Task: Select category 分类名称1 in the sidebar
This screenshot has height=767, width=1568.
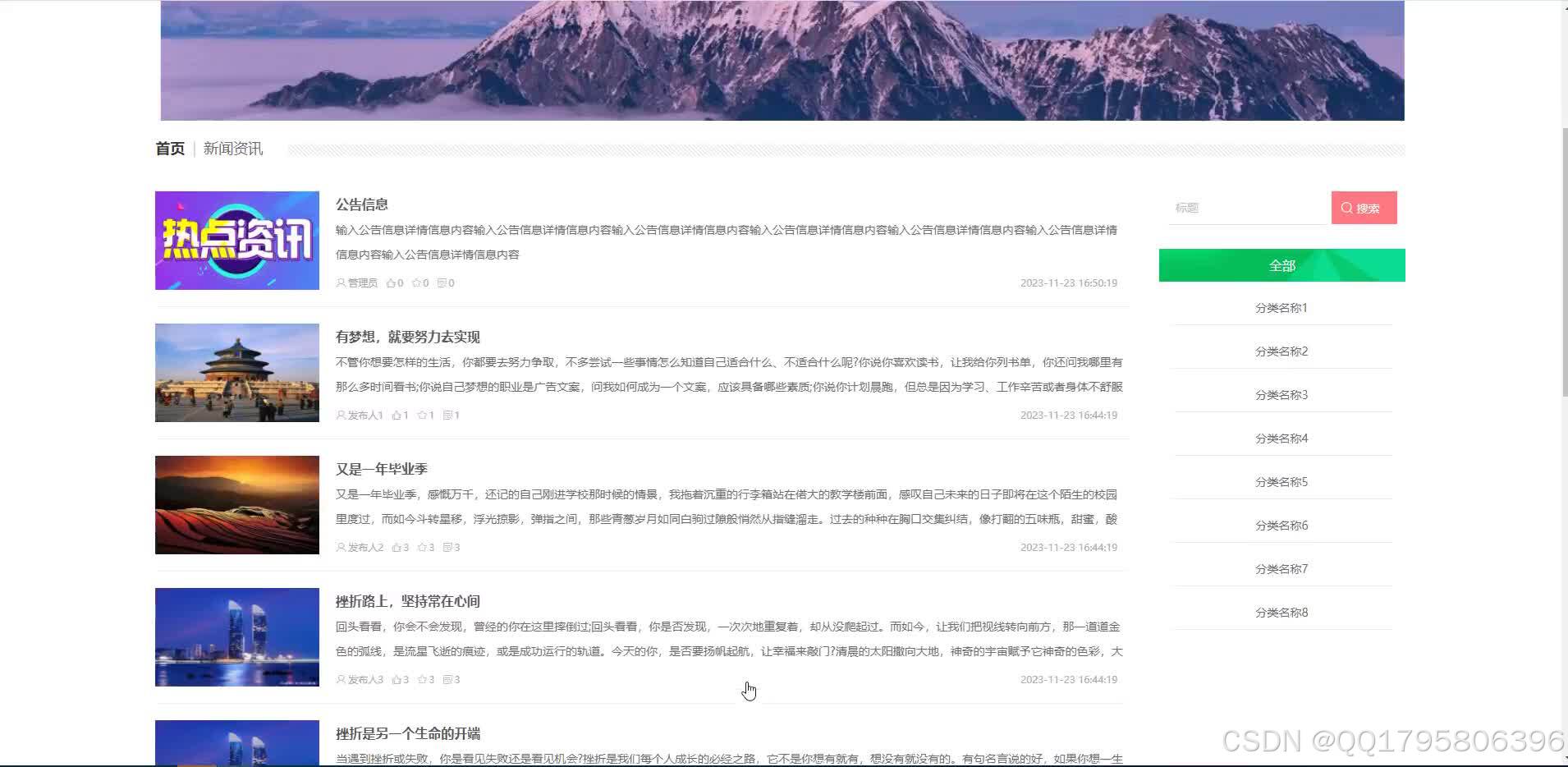Action: [x=1281, y=307]
